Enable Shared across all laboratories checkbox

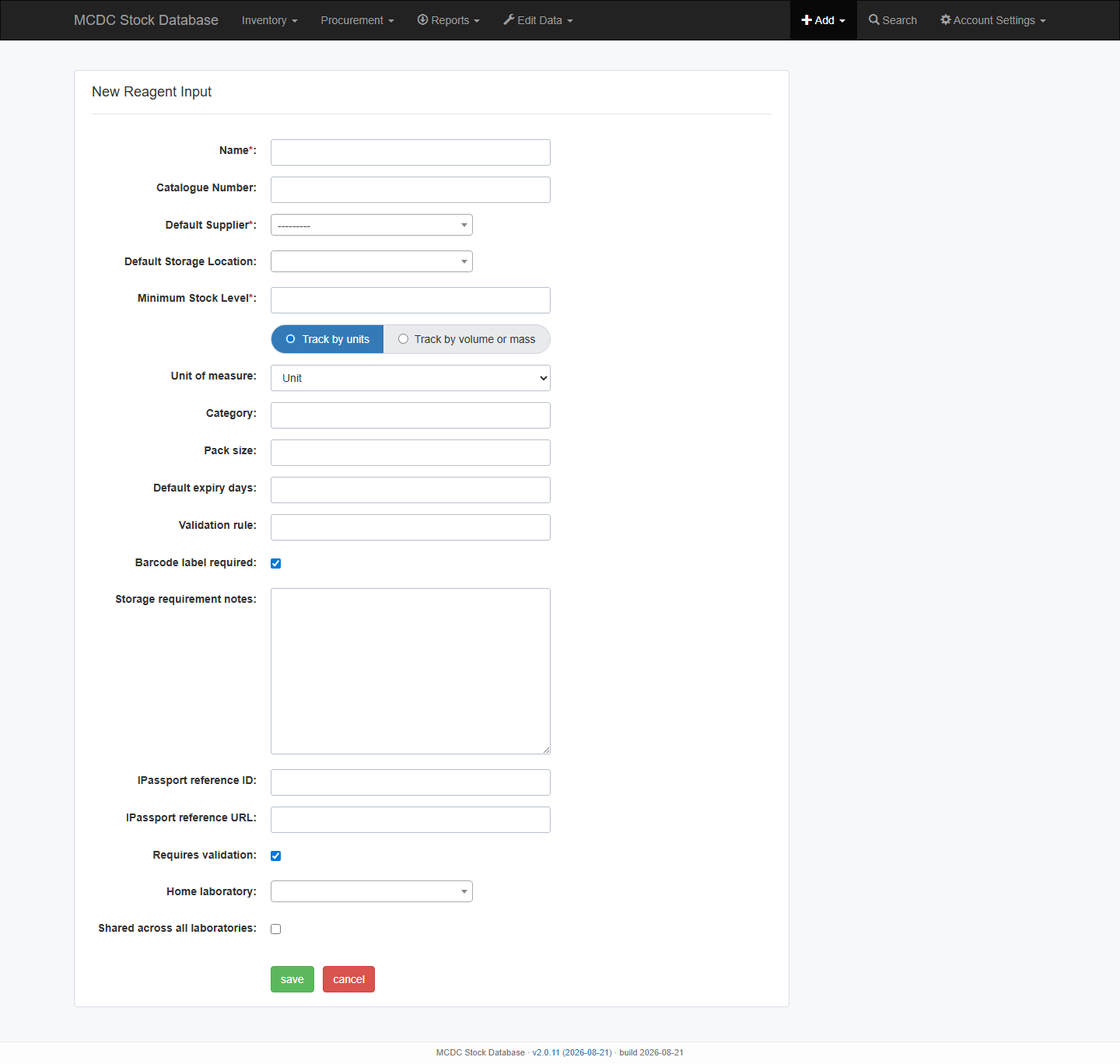click(x=275, y=929)
